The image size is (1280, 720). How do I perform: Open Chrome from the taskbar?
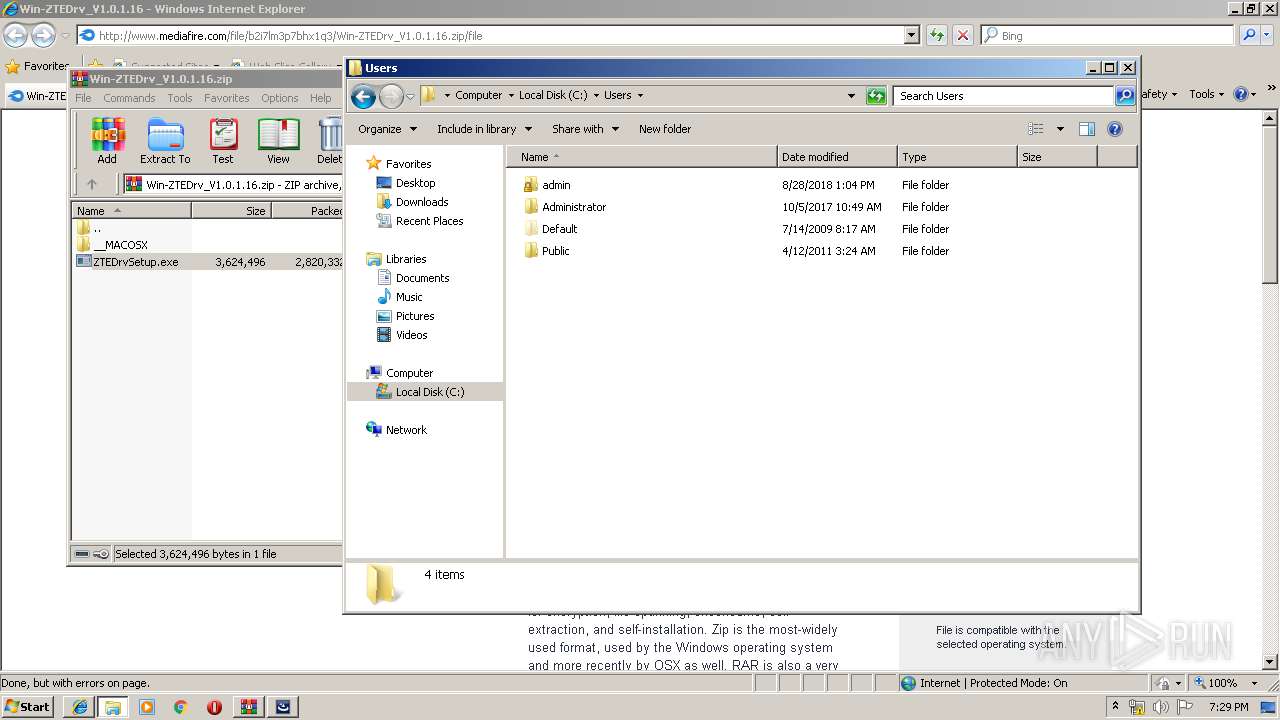(180, 707)
